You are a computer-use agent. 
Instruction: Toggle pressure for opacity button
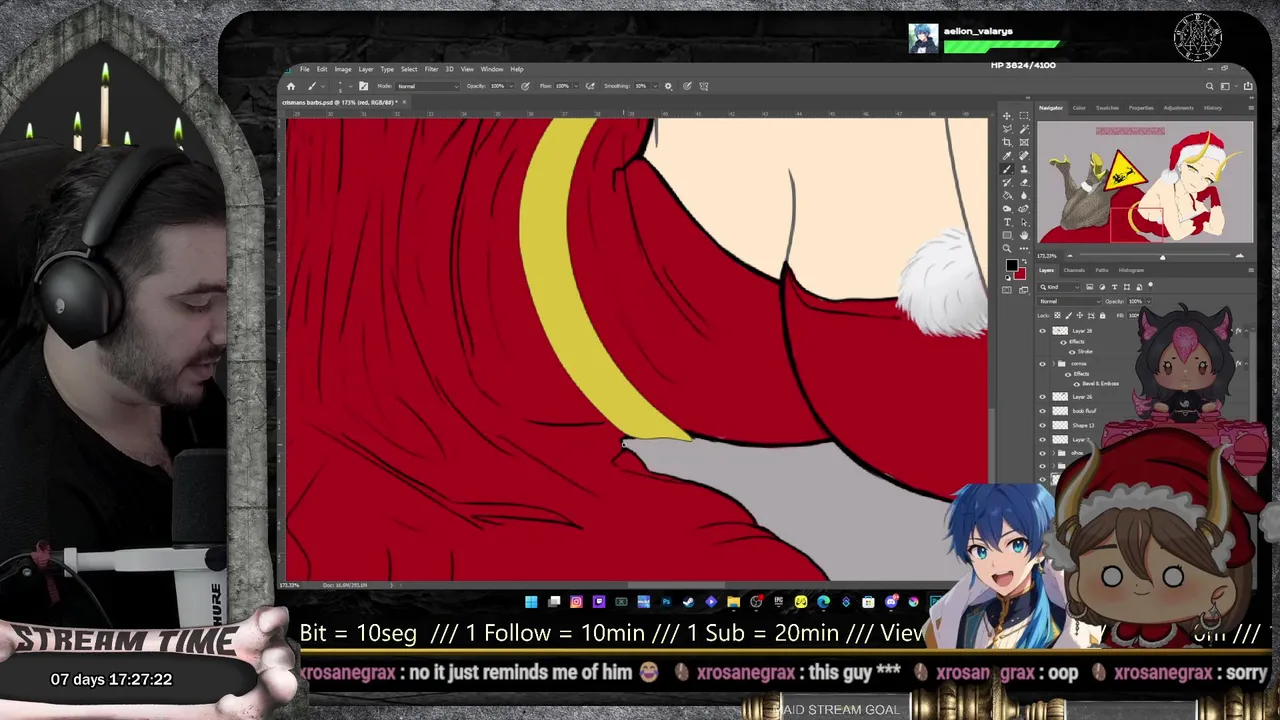(525, 86)
